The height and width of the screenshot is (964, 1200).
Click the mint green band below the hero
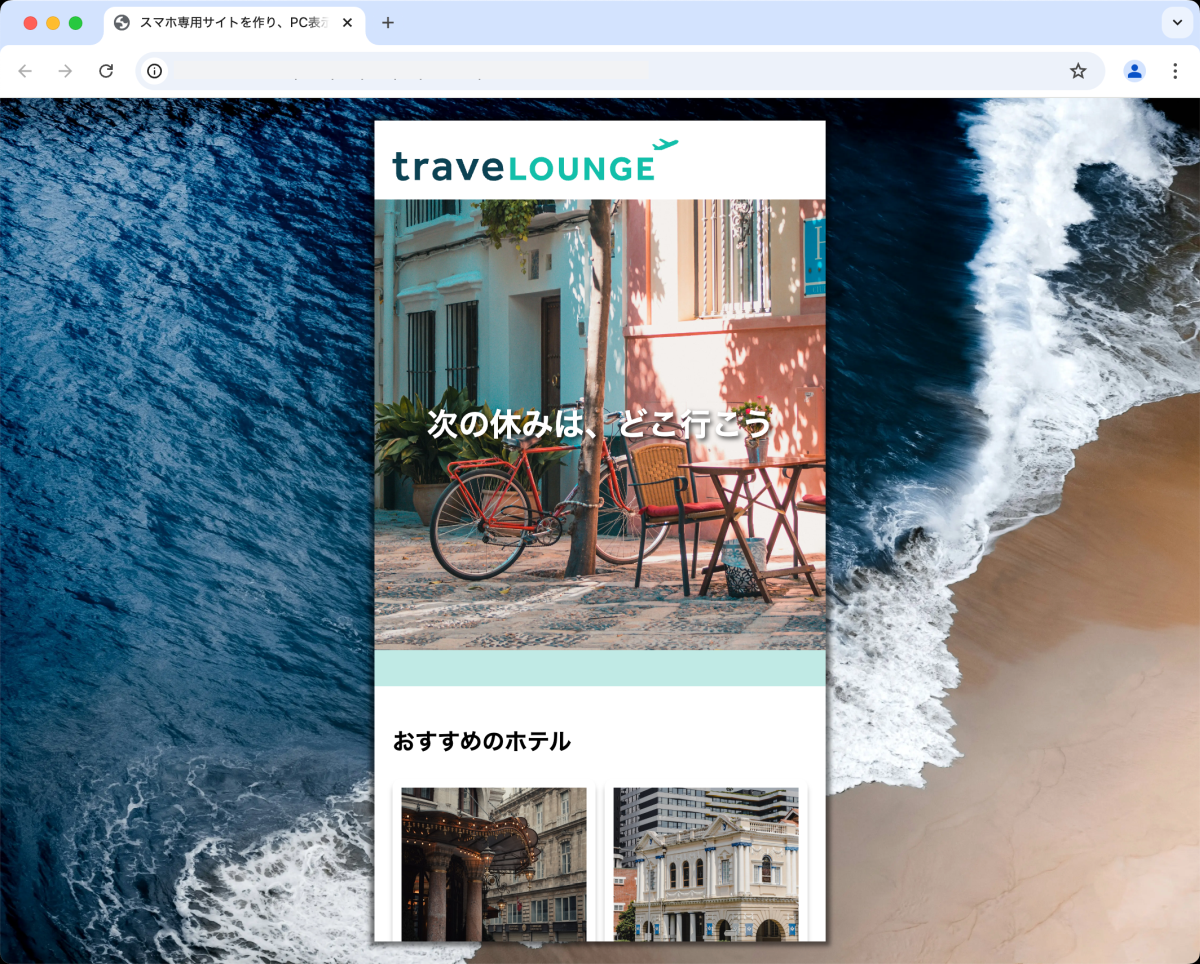(599, 668)
